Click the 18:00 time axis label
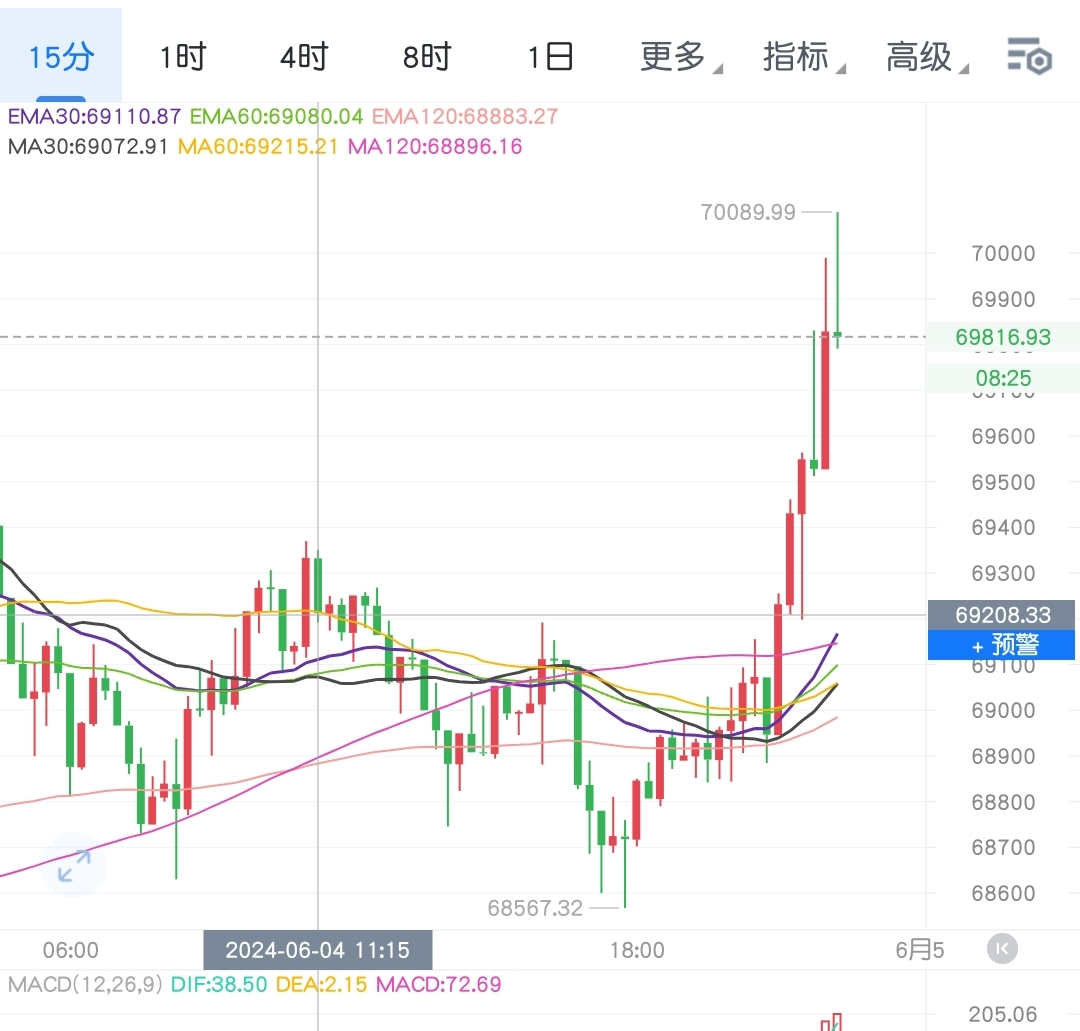This screenshot has height=1031, width=1080. pyautogui.click(x=637, y=950)
